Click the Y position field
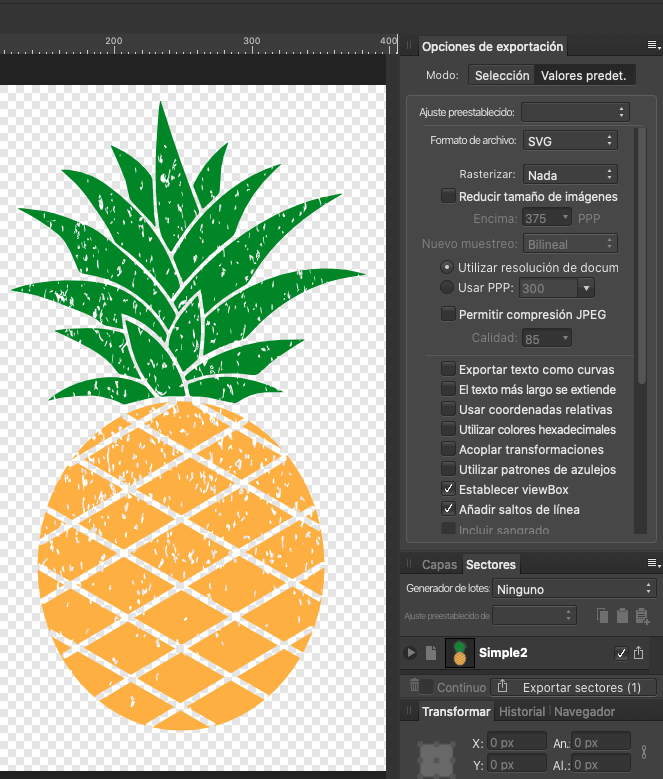Viewport: 663px width, 779px height. pos(516,765)
